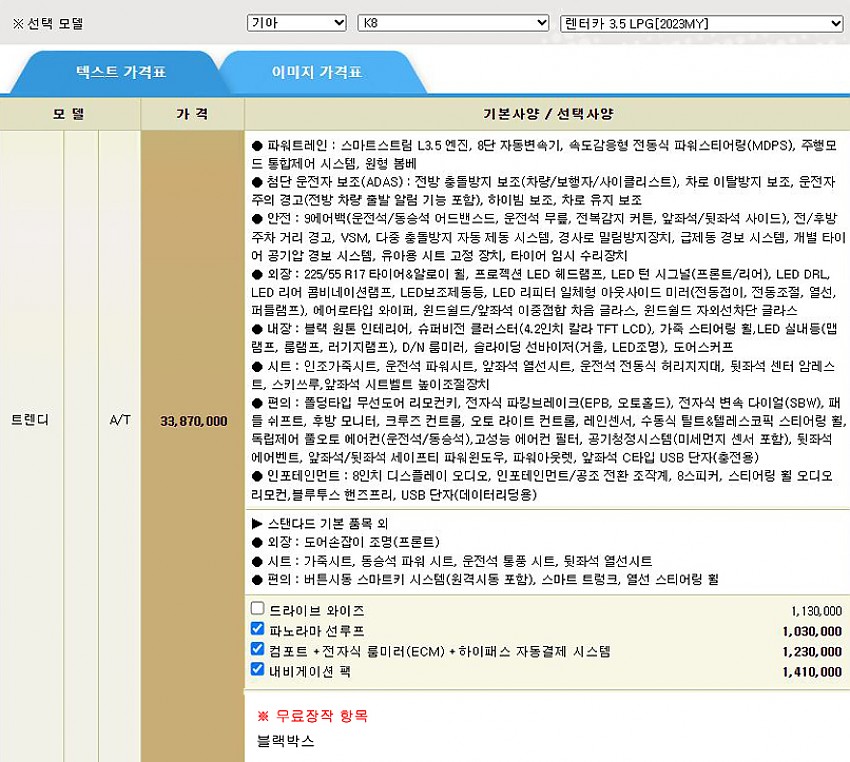Enable the 드라이브 와이즈 option checkbox
This screenshot has height=762, width=850.
coord(258,609)
